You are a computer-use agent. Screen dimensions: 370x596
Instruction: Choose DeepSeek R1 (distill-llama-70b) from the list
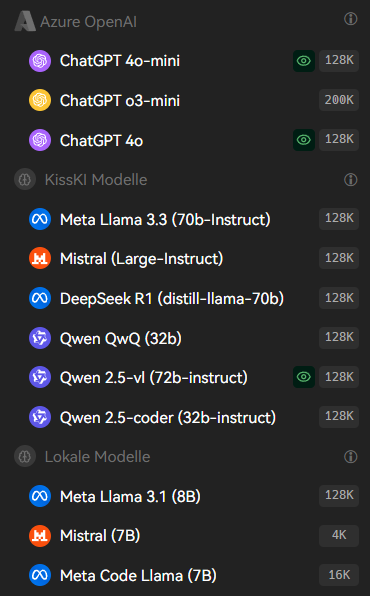pos(185,298)
